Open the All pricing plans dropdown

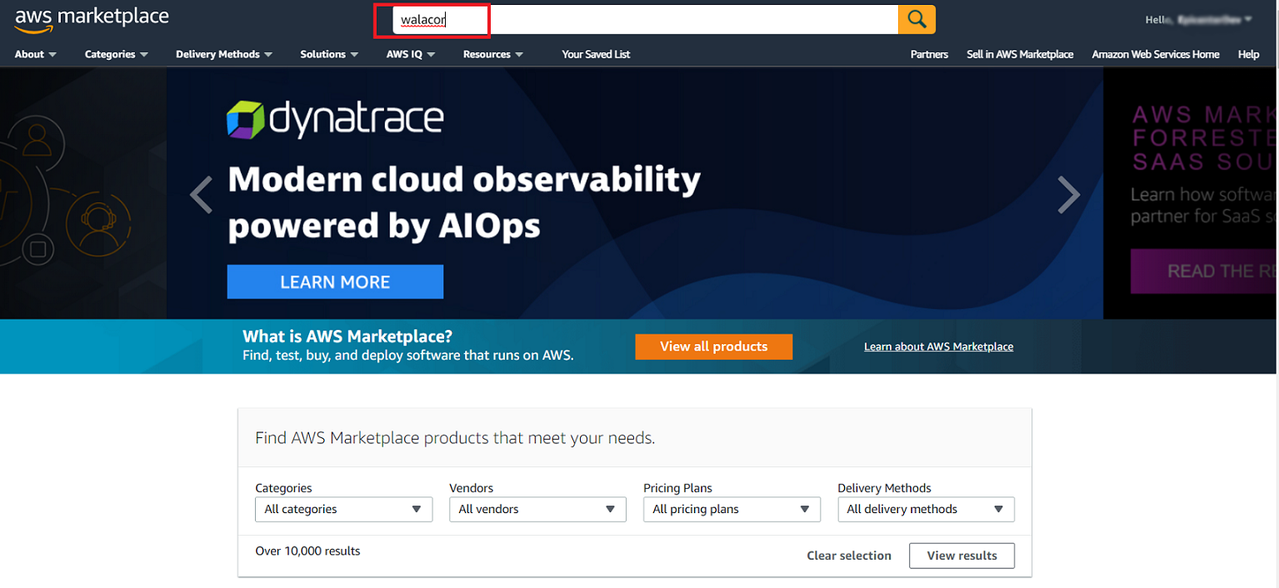[x=732, y=509]
